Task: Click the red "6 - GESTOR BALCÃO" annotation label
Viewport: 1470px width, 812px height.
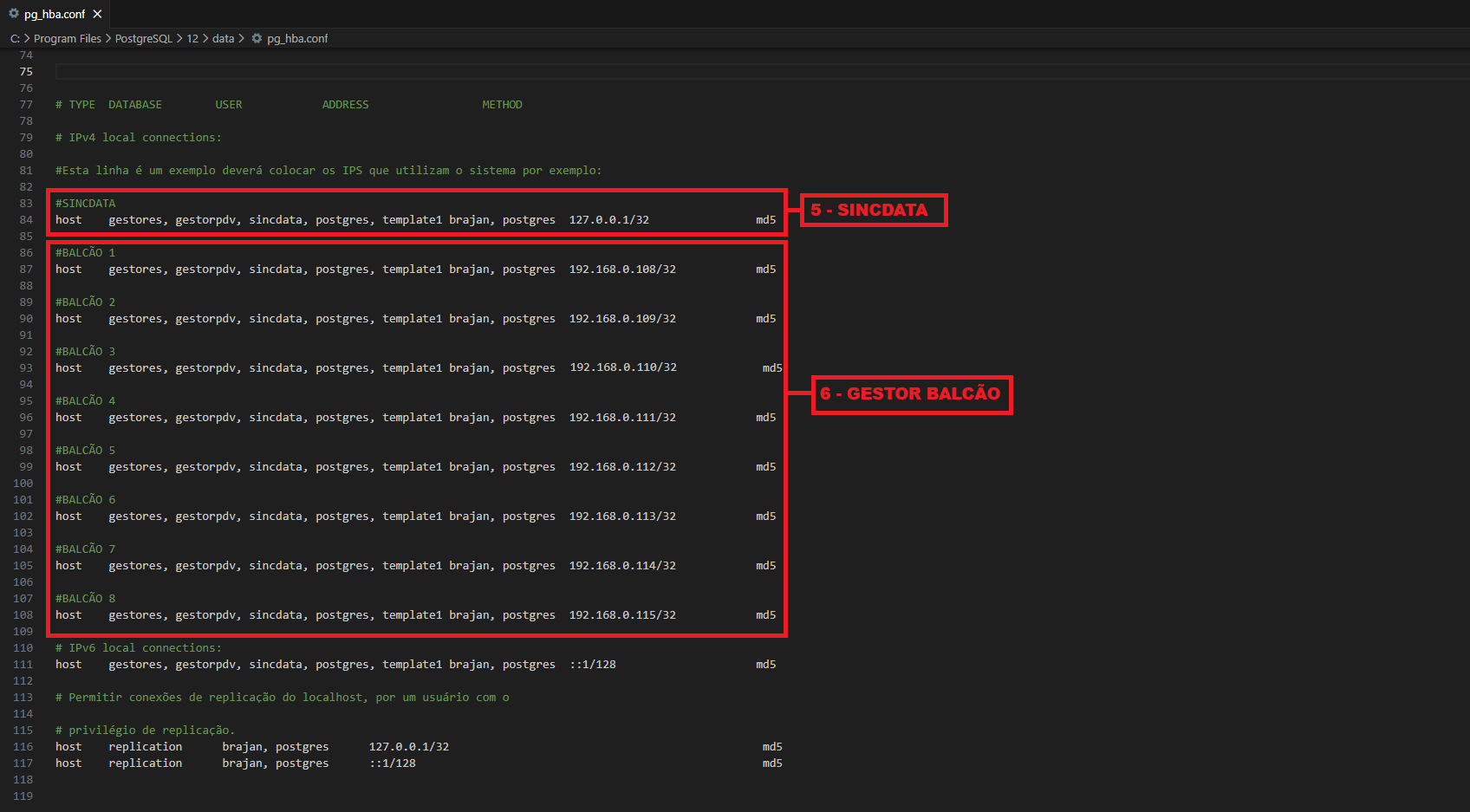Action: tap(911, 394)
